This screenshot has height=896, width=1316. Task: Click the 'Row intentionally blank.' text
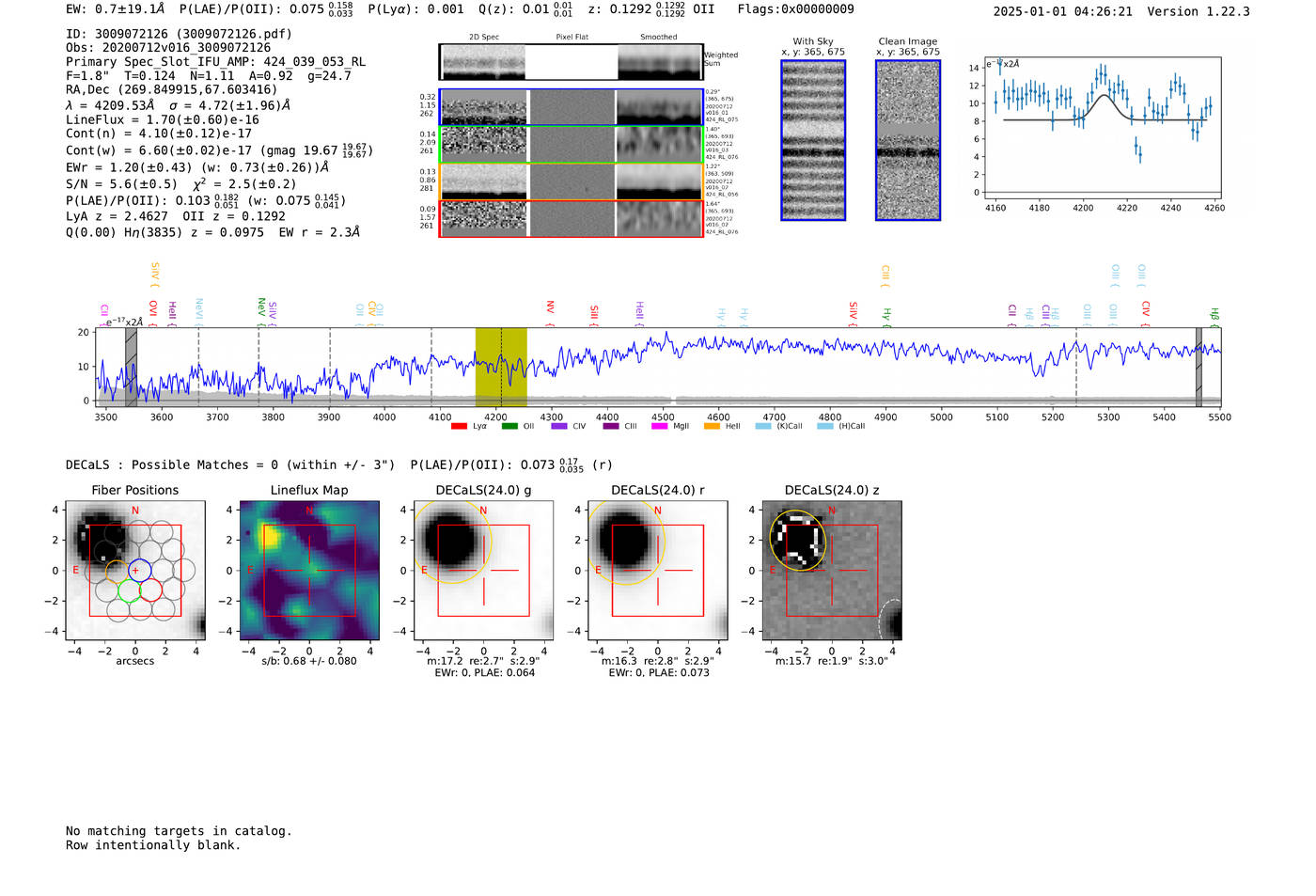click(153, 845)
